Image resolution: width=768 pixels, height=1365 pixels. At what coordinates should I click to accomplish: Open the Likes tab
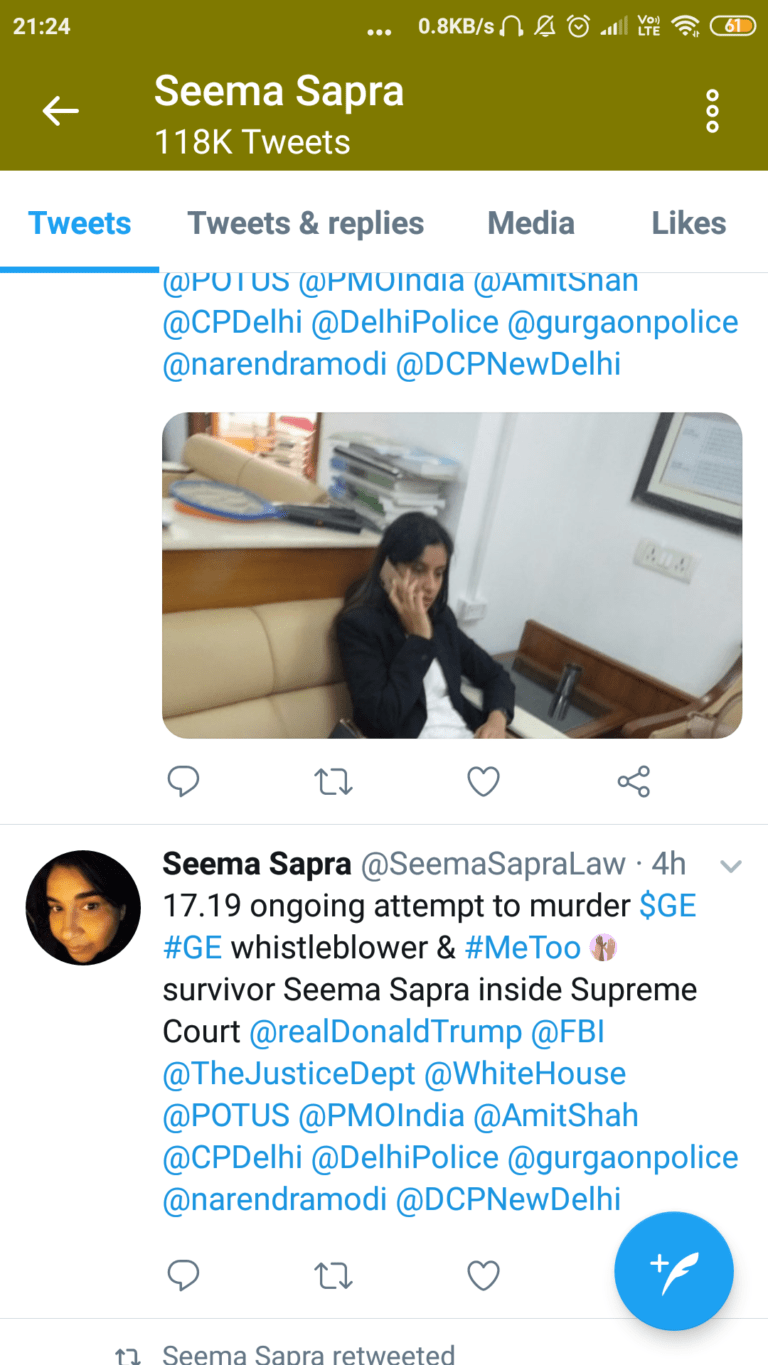[x=689, y=223]
